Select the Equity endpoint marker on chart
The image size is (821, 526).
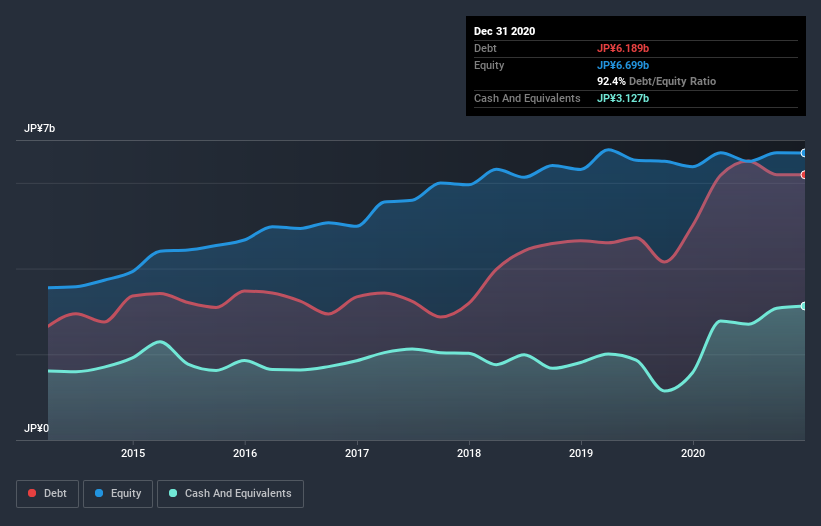804,153
